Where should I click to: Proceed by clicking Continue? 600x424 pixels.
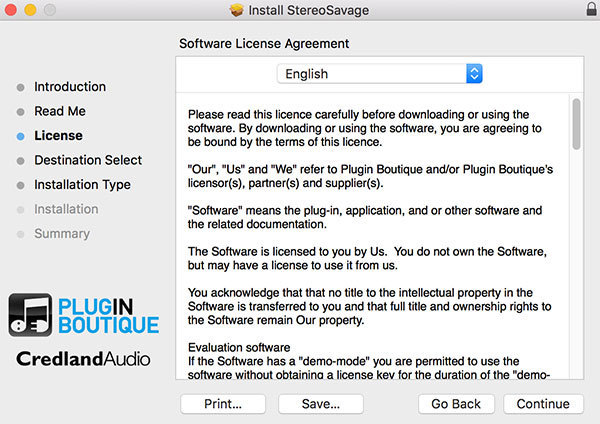point(543,404)
